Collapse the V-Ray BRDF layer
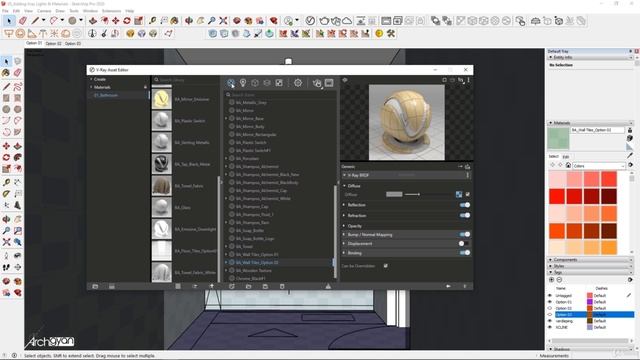The height and width of the screenshot is (360, 640). 344,175
